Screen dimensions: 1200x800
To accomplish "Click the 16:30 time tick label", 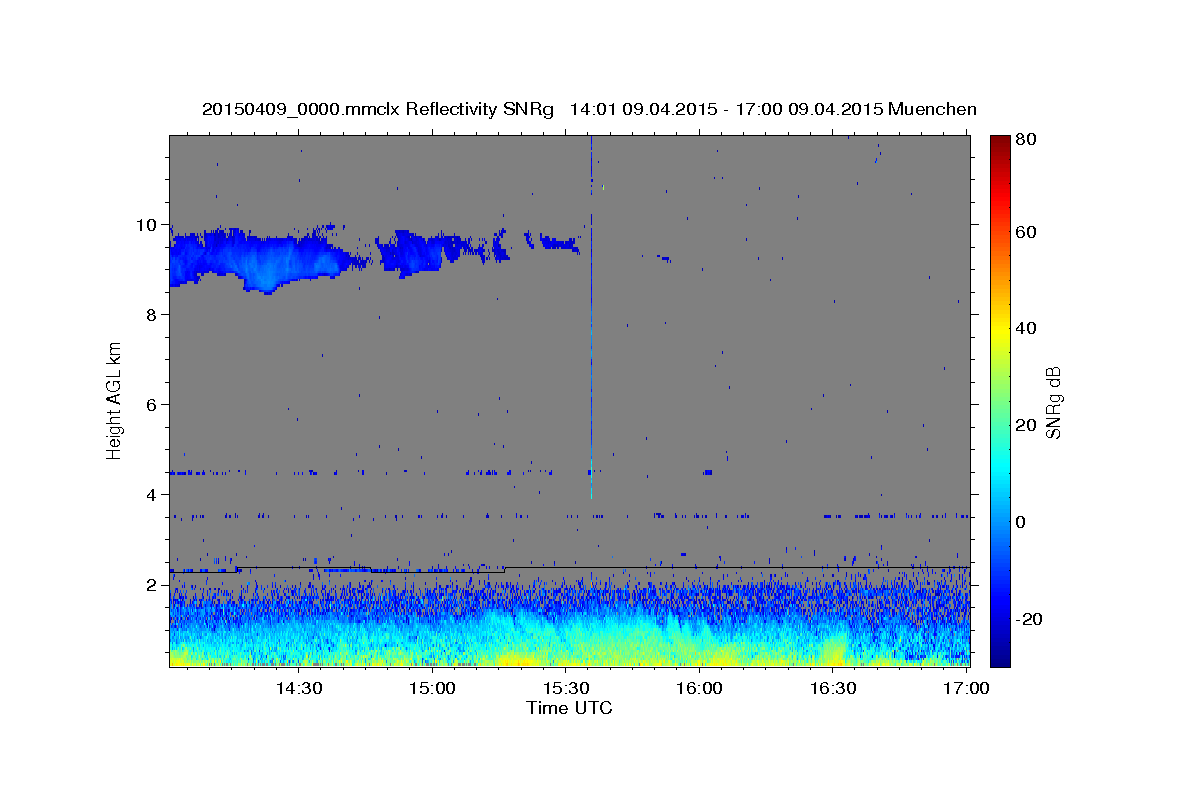I will coord(833,688).
